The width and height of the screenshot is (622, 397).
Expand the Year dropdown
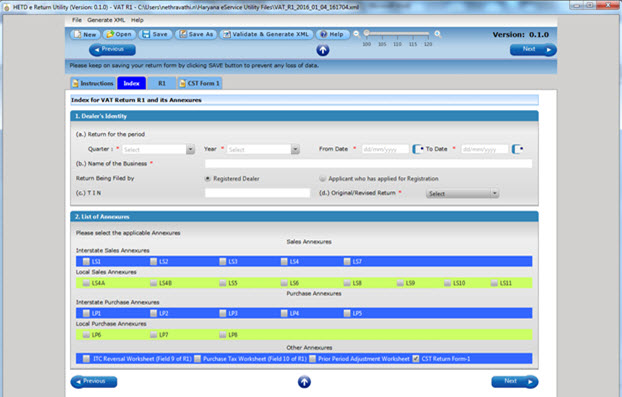[x=295, y=150]
